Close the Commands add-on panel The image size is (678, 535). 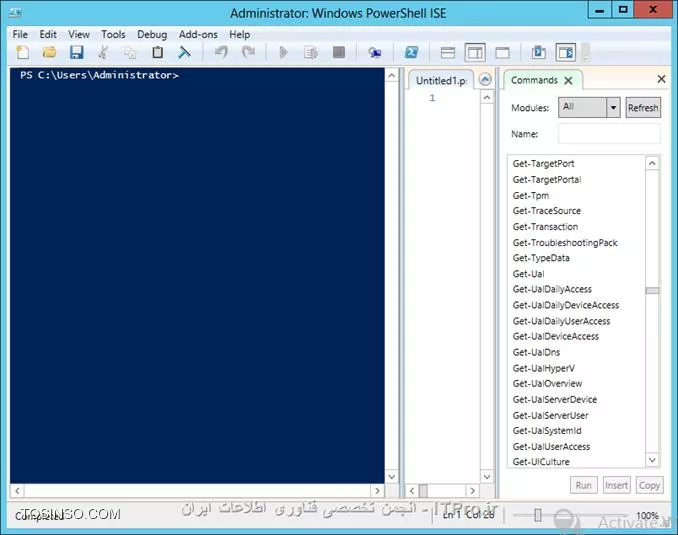point(661,79)
